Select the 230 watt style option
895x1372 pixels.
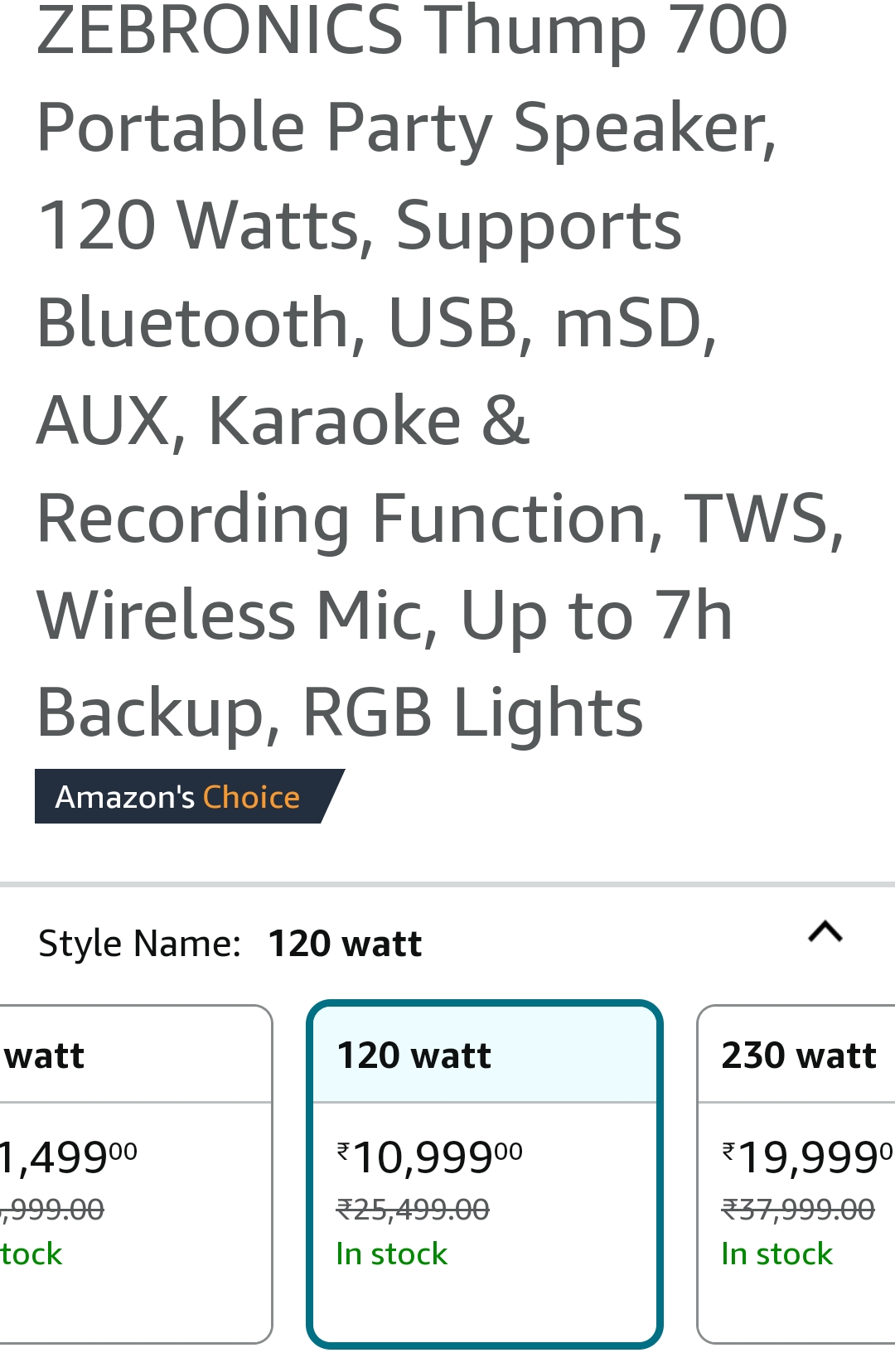pos(796,1174)
